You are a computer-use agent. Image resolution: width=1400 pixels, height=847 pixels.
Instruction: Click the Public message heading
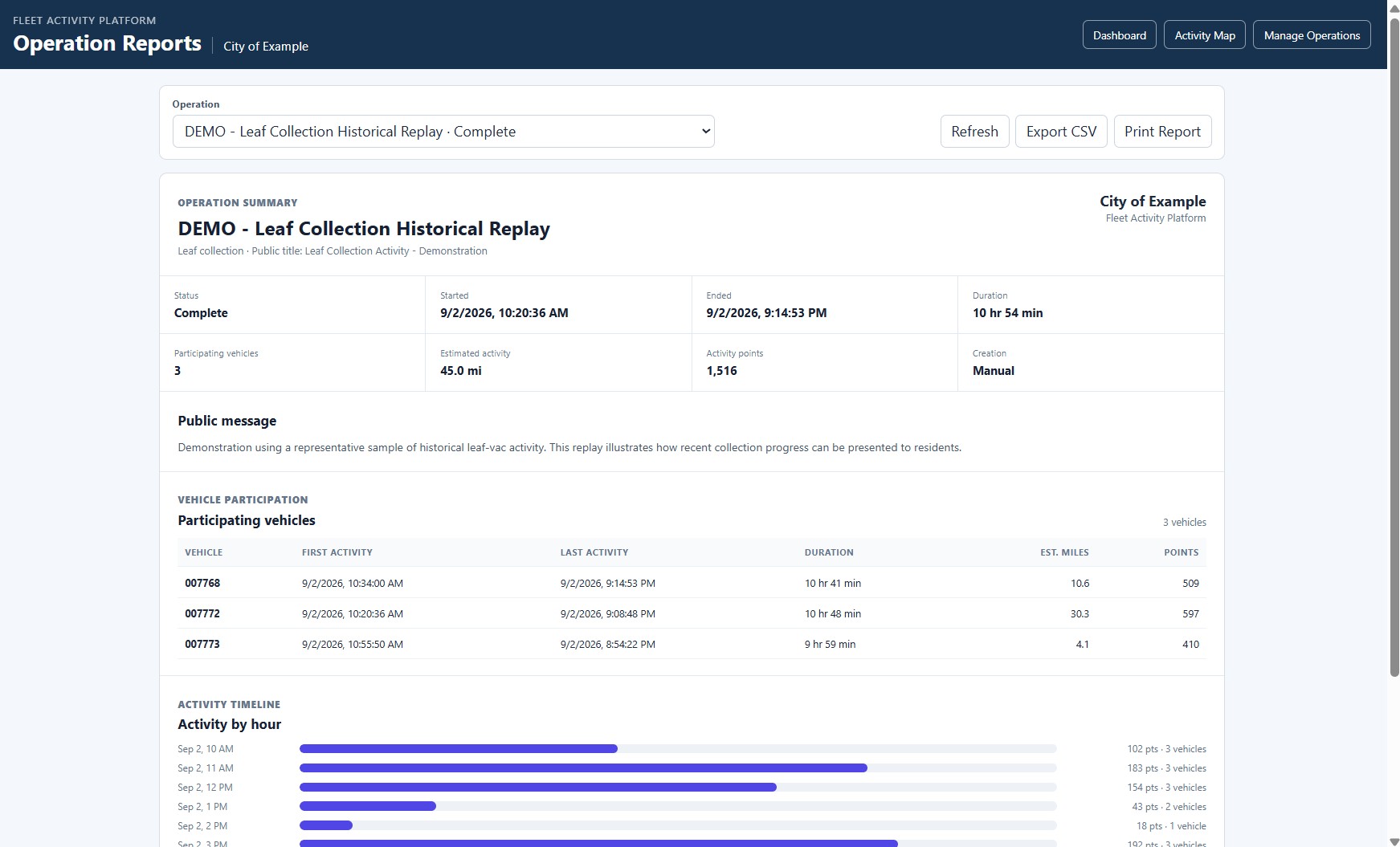click(227, 421)
